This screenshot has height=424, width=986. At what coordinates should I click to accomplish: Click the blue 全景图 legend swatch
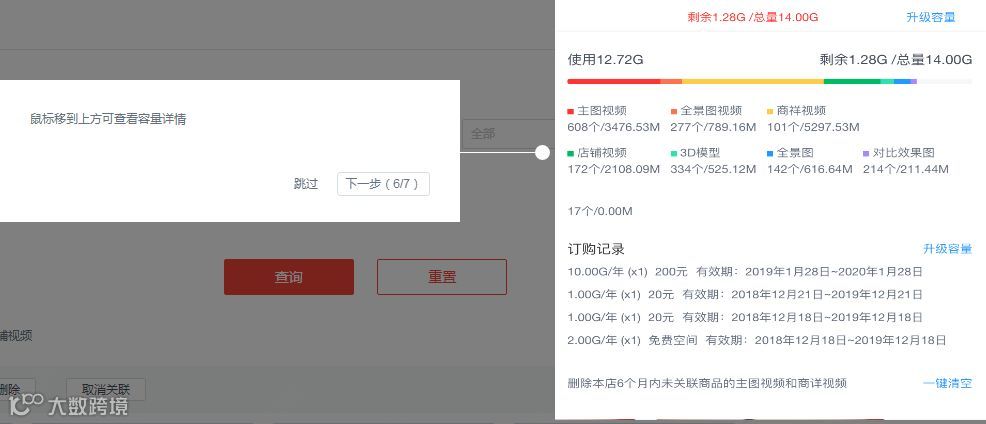(770, 153)
